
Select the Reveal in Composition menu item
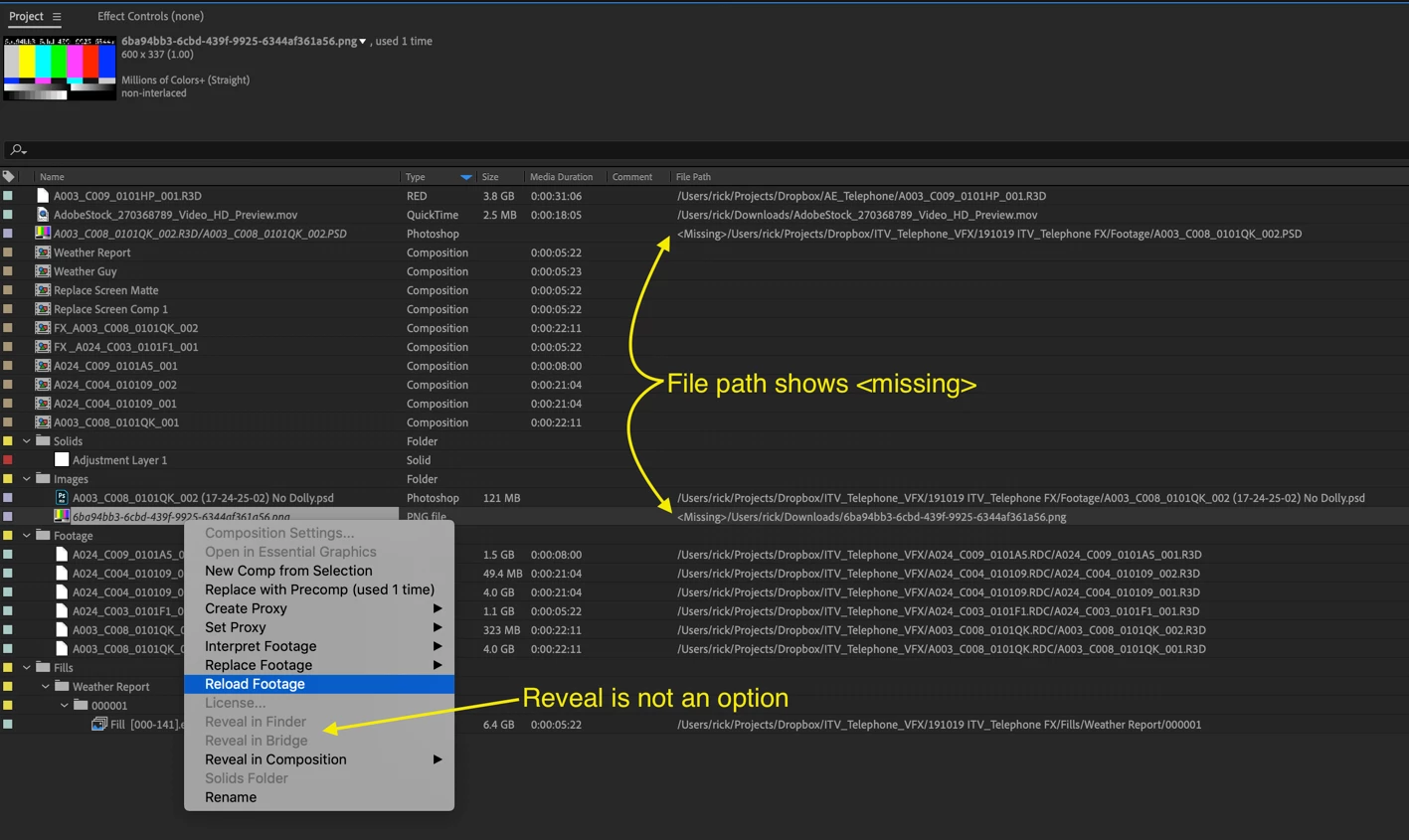(319, 759)
